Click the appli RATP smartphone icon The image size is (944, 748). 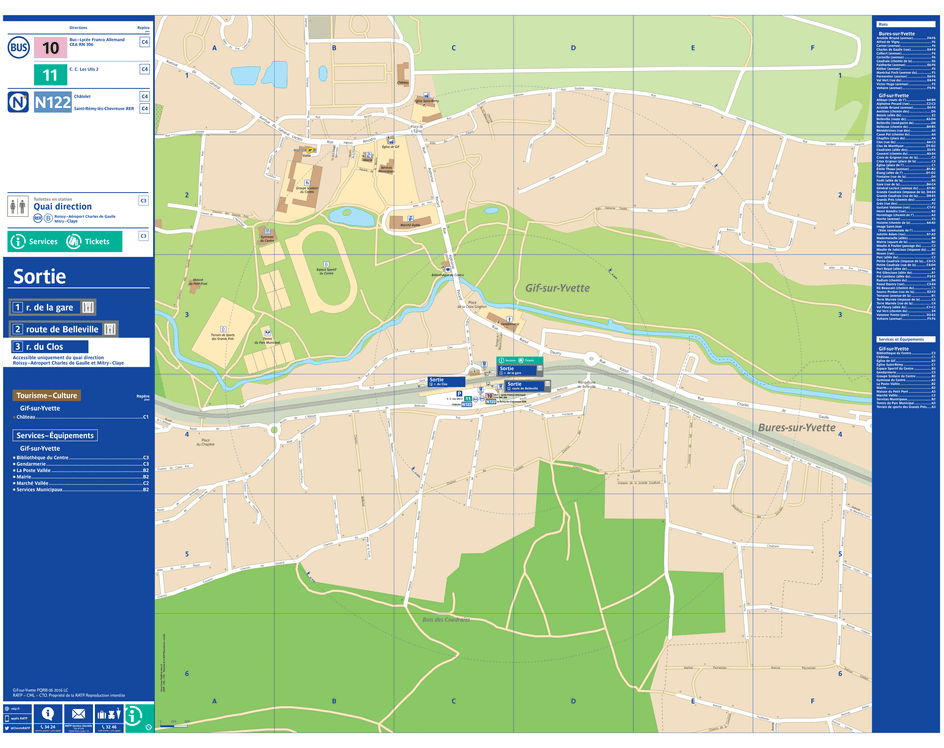[x=6, y=717]
